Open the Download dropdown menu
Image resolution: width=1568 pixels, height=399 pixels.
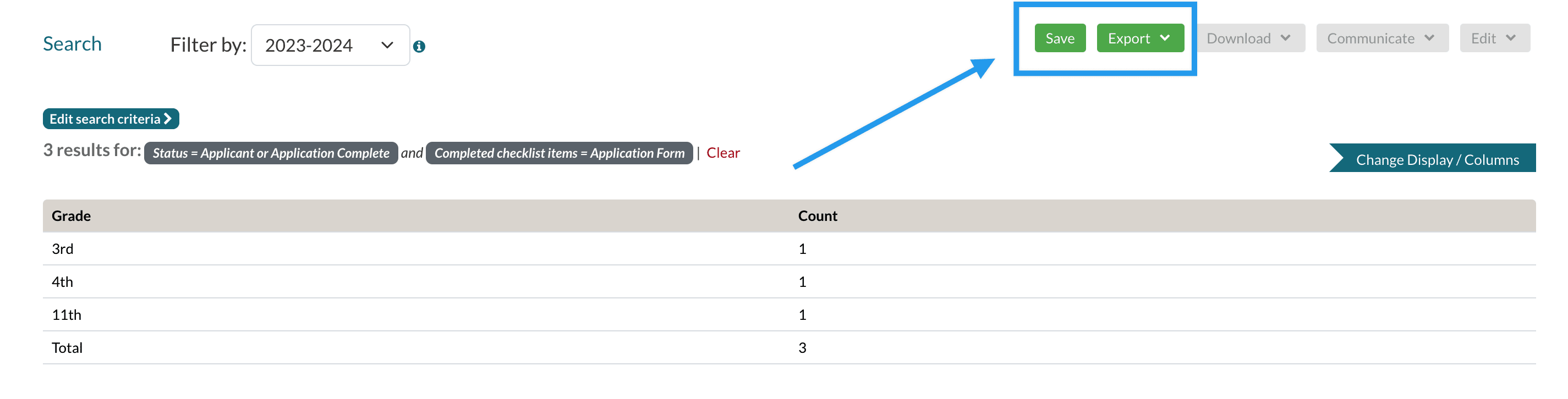pos(1249,38)
